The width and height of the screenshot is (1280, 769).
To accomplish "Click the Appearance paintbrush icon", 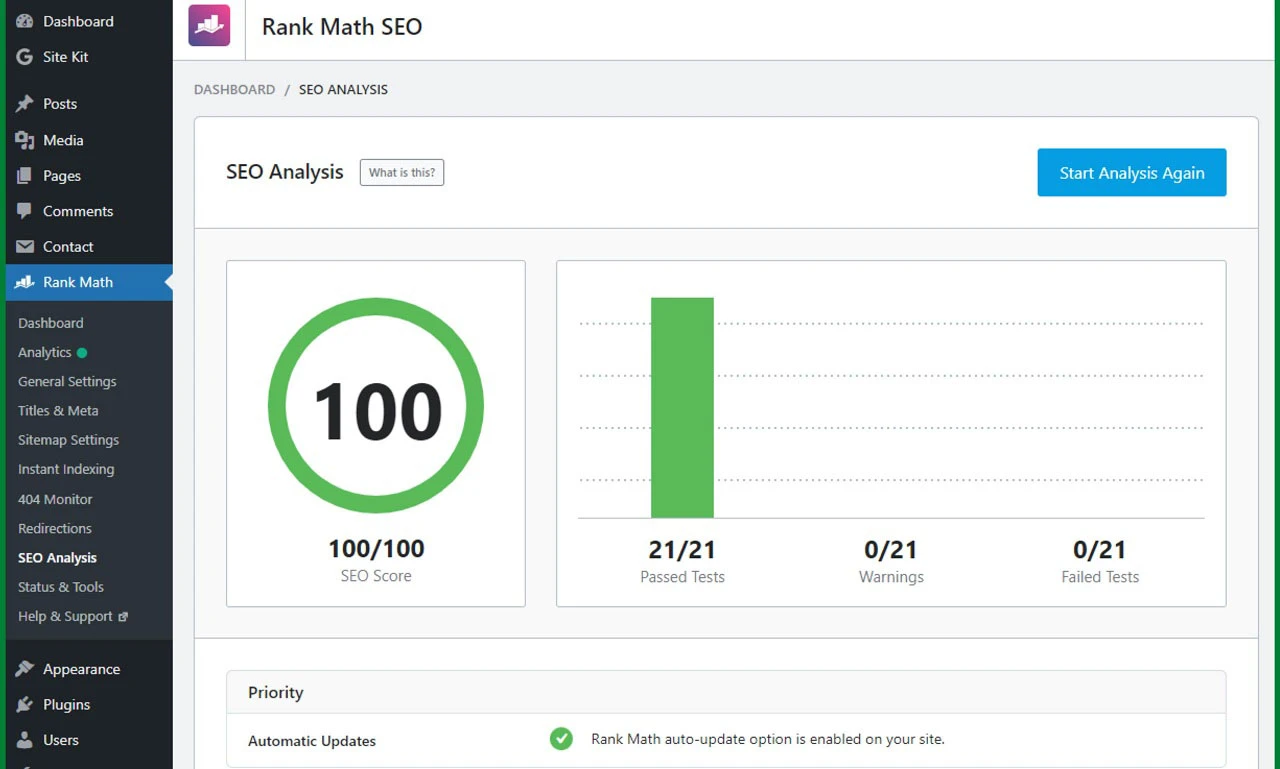I will pos(25,669).
